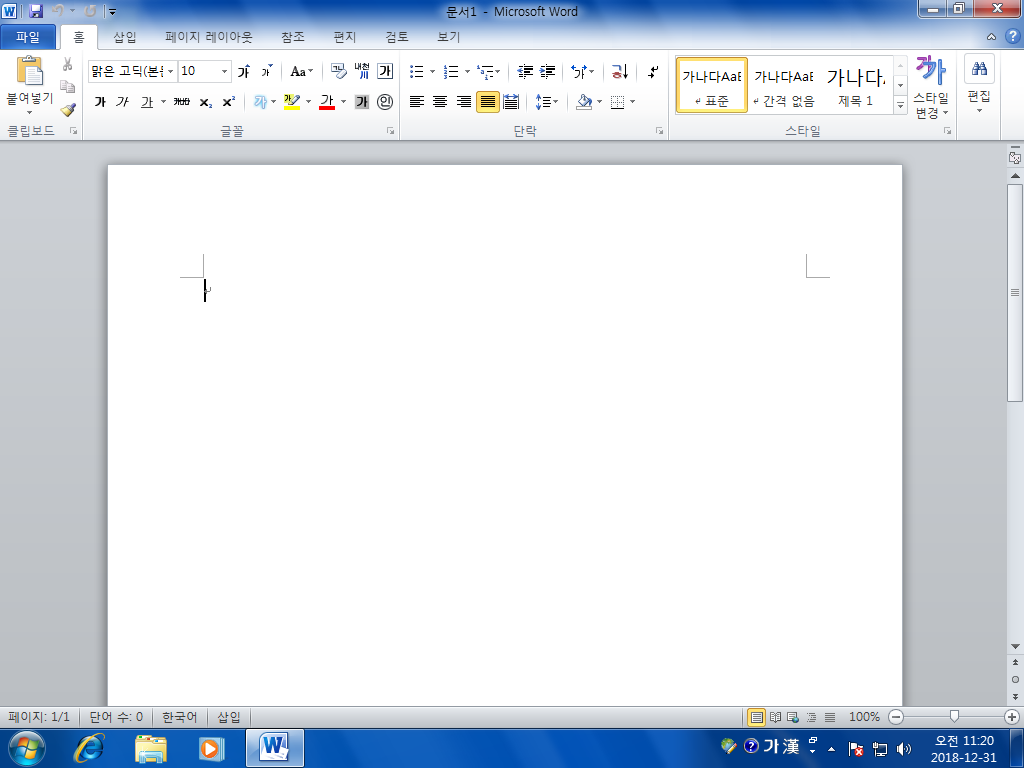Click the Increase Indent icon

(547, 71)
